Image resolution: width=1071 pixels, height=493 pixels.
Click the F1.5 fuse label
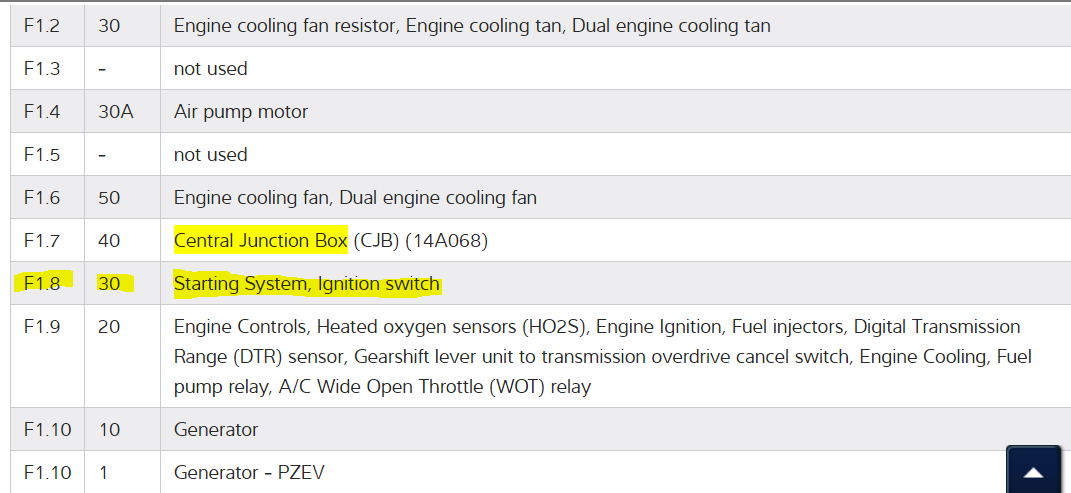[x=42, y=155]
